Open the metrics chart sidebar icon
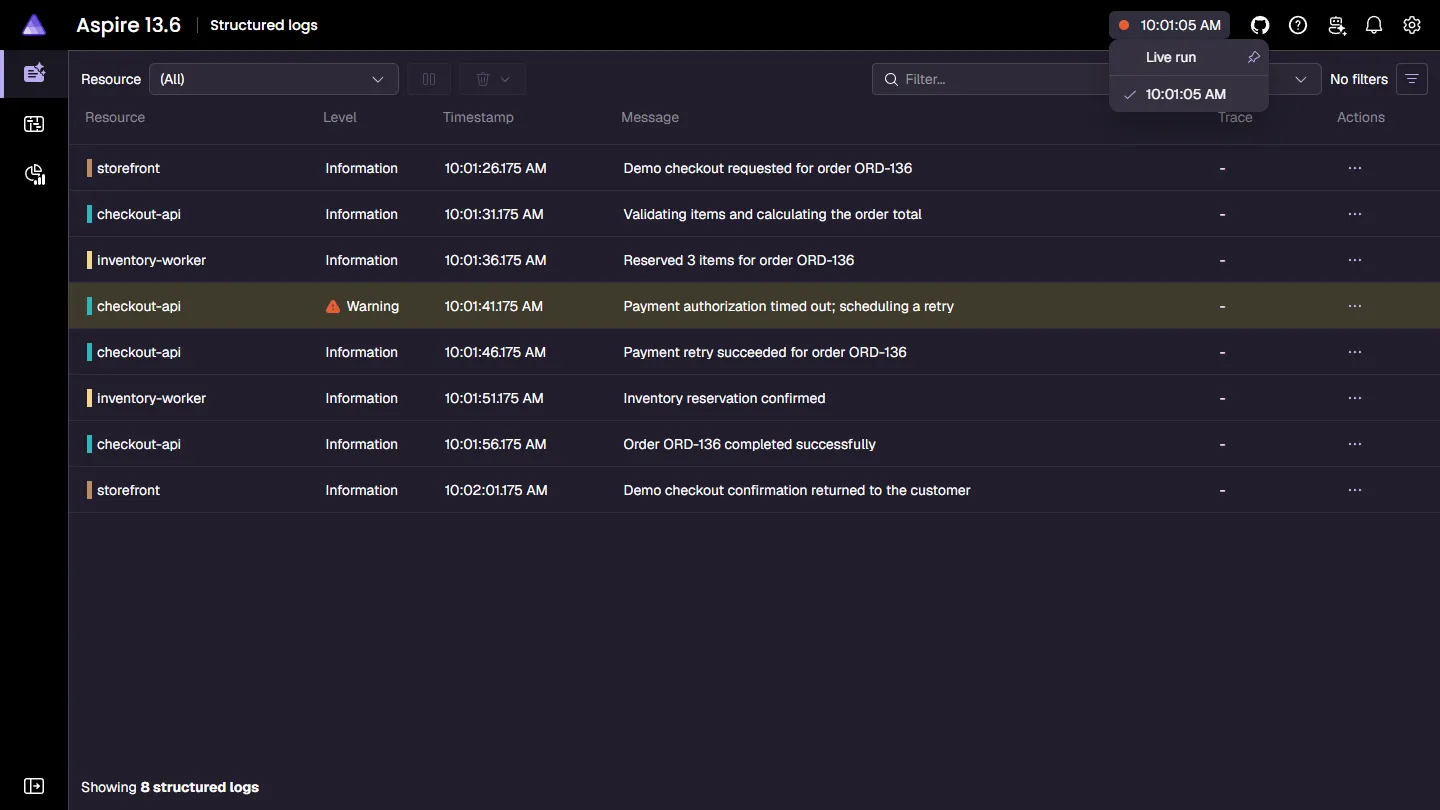This screenshot has height=810, width=1440. coord(35,175)
